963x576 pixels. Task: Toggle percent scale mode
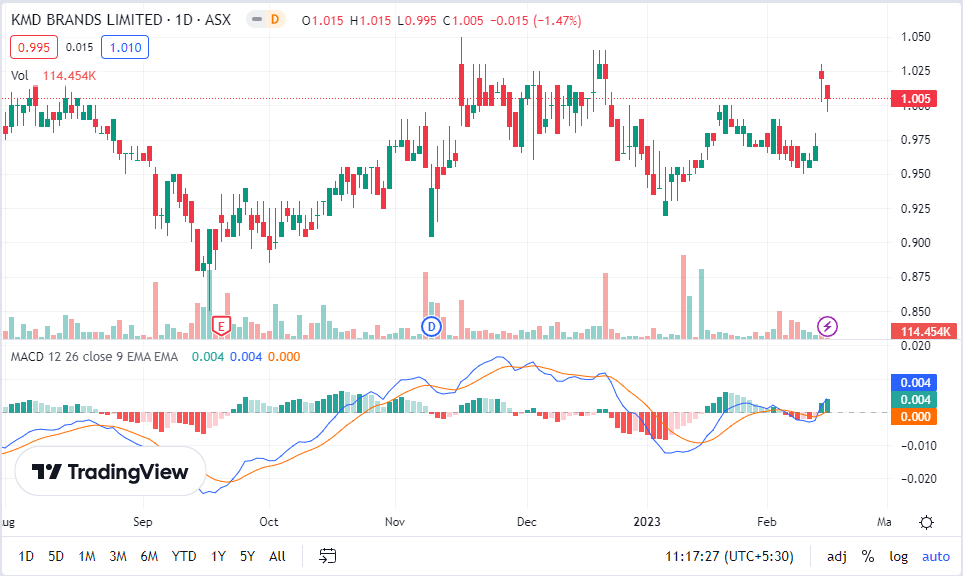(x=867, y=555)
